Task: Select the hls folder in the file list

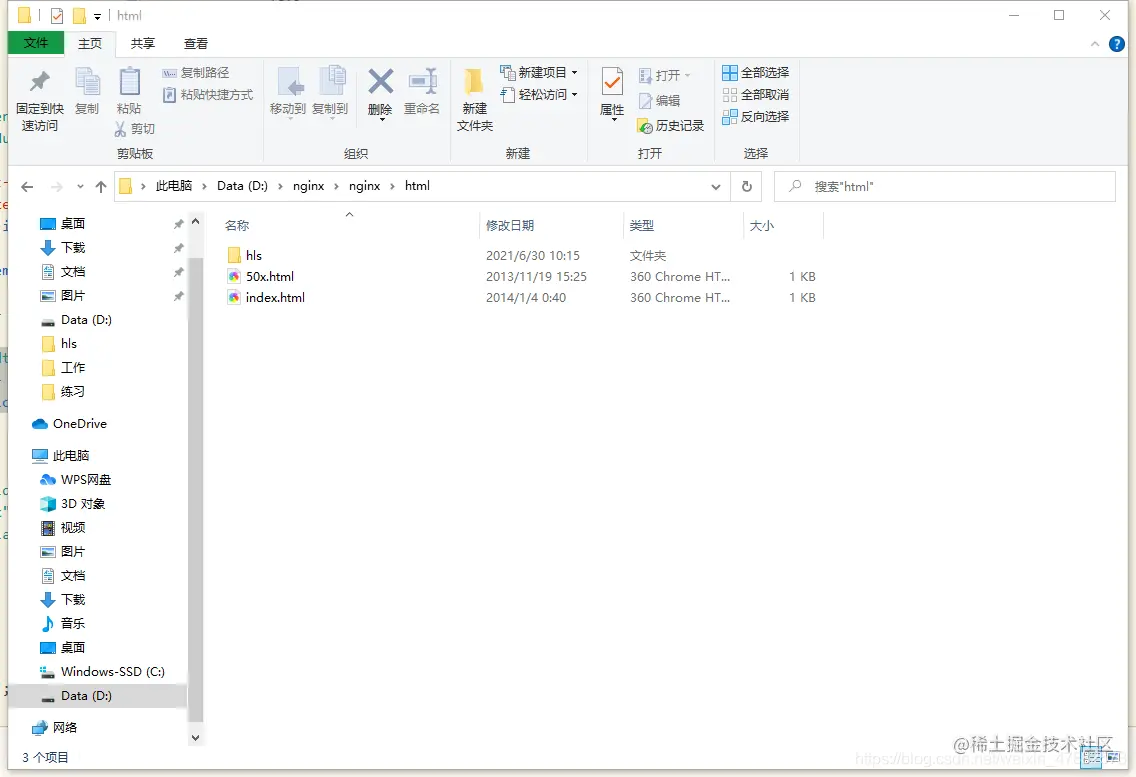Action: point(254,255)
